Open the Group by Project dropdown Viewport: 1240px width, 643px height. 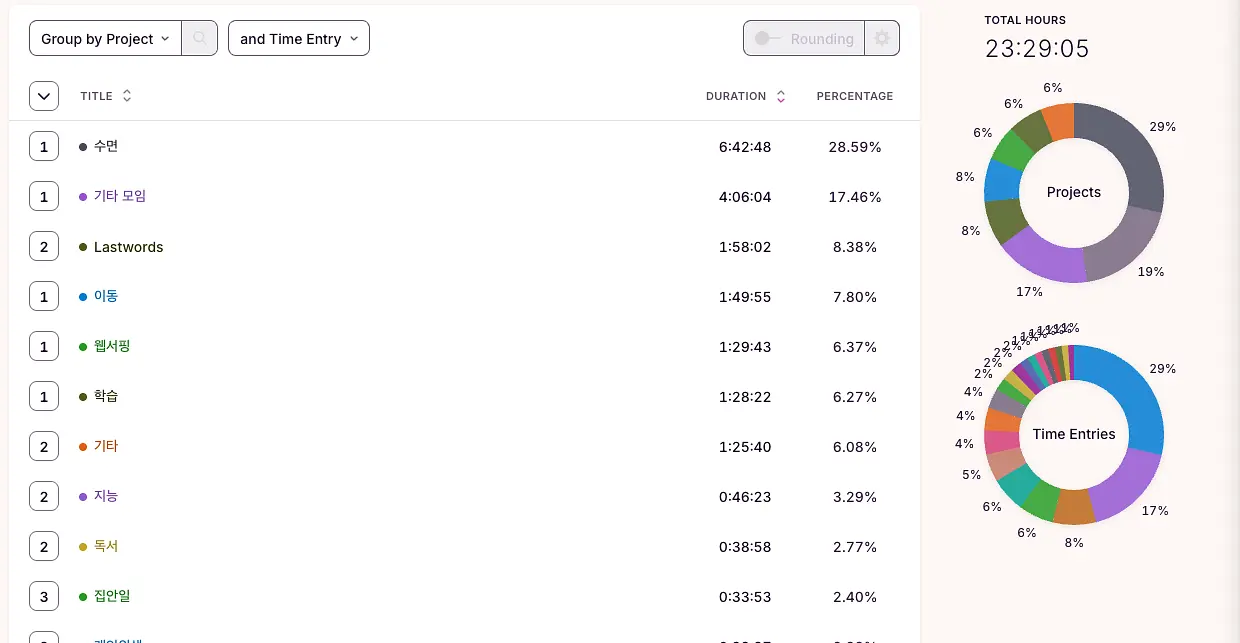point(105,39)
